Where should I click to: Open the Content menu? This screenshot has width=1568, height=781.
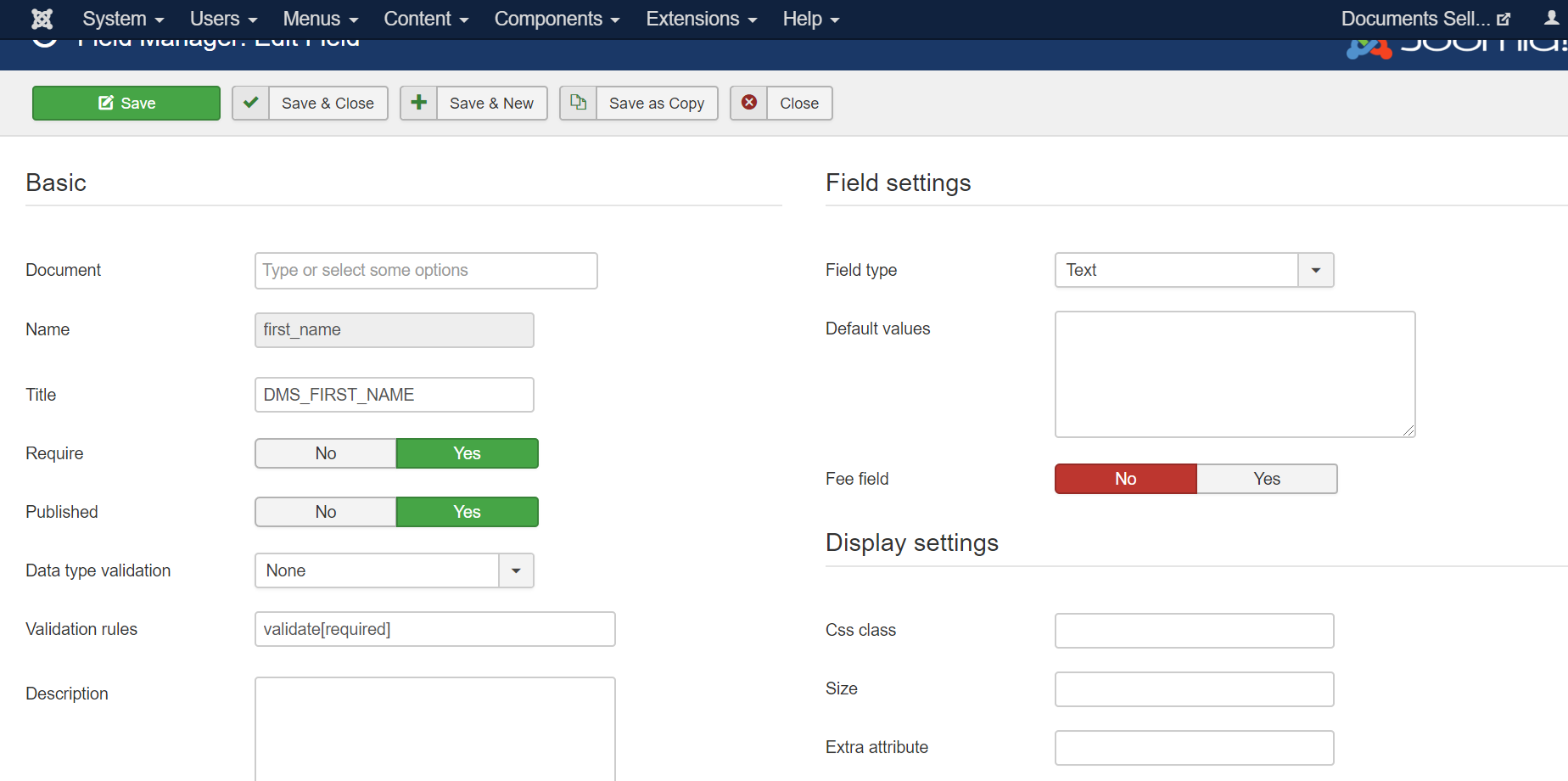pos(426,19)
